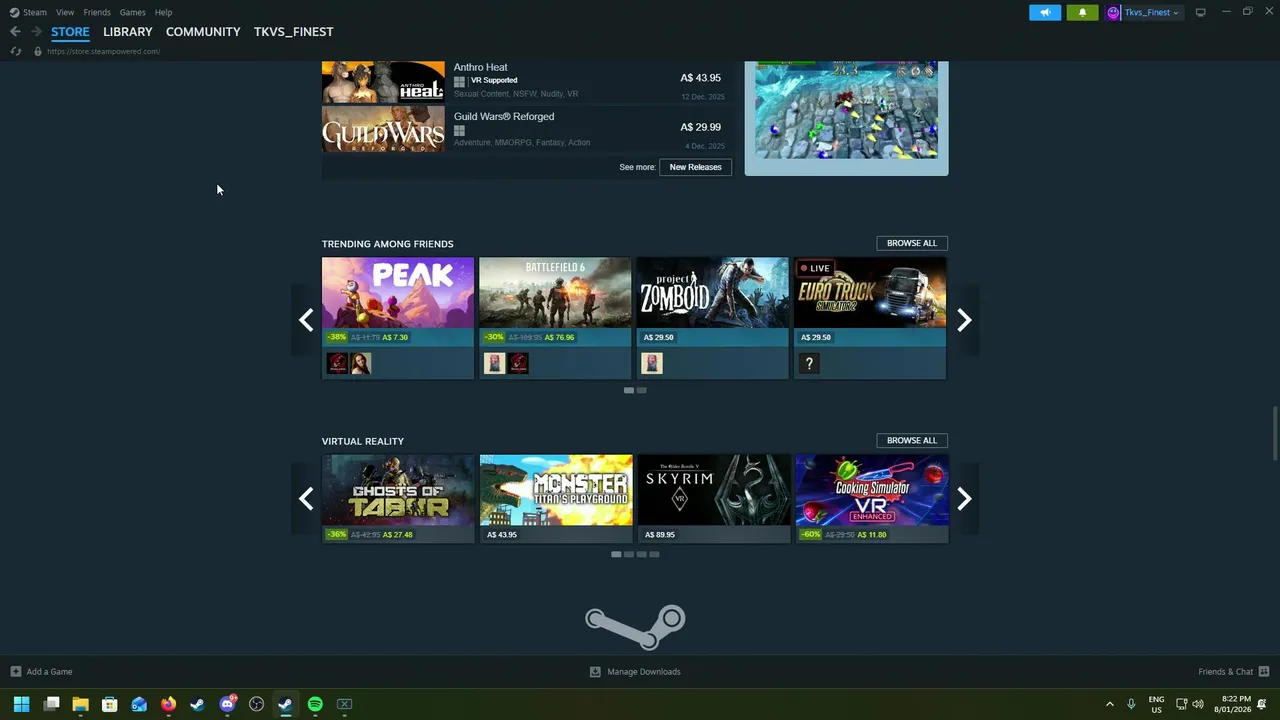1280x720 pixels.
Task: Click the blue megaphone announcements icon
Action: click(1045, 12)
